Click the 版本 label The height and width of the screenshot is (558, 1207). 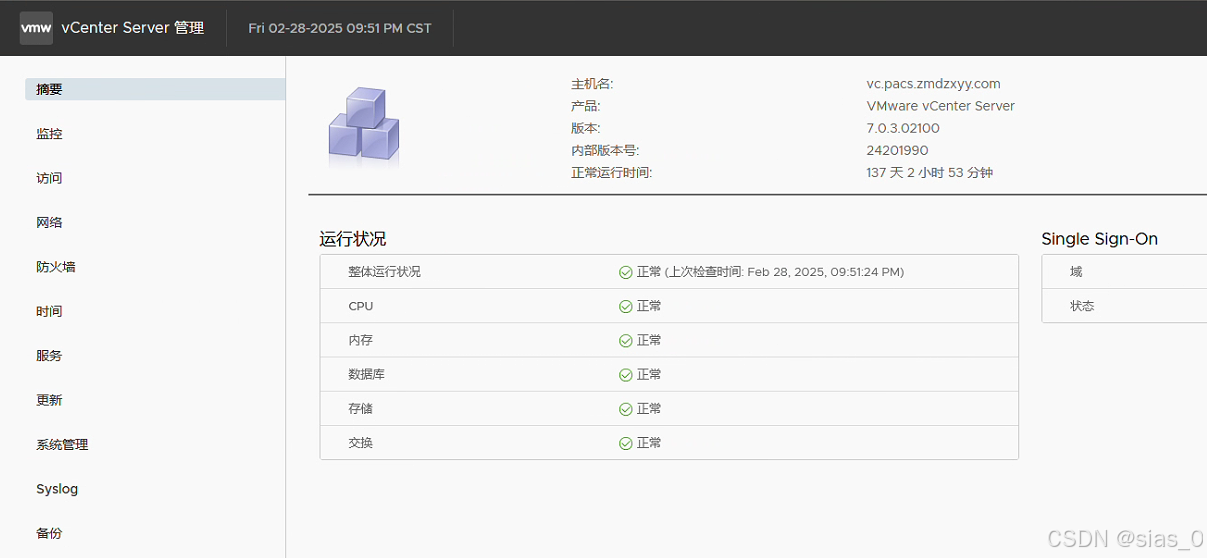click(586, 128)
